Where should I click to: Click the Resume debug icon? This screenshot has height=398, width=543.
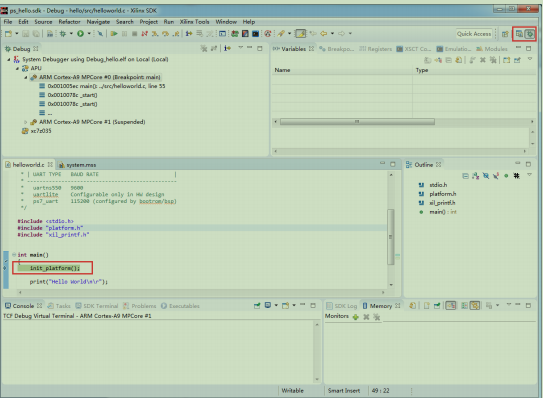click(x=114, y=34)
